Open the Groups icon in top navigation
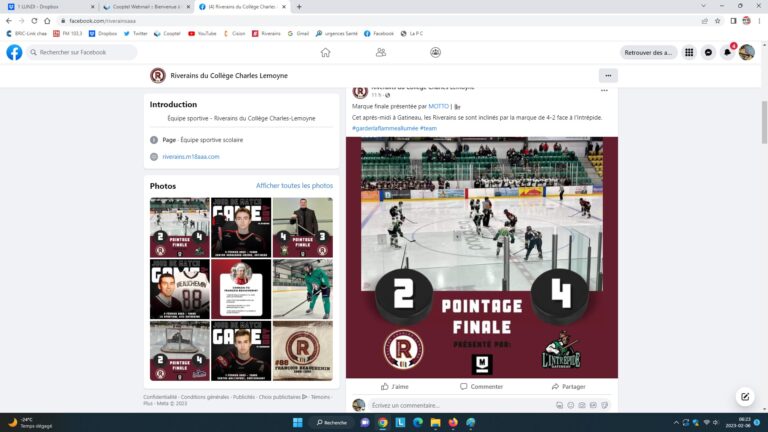The image size is (768, 432). pyautogui.click(x=435, y=52)
